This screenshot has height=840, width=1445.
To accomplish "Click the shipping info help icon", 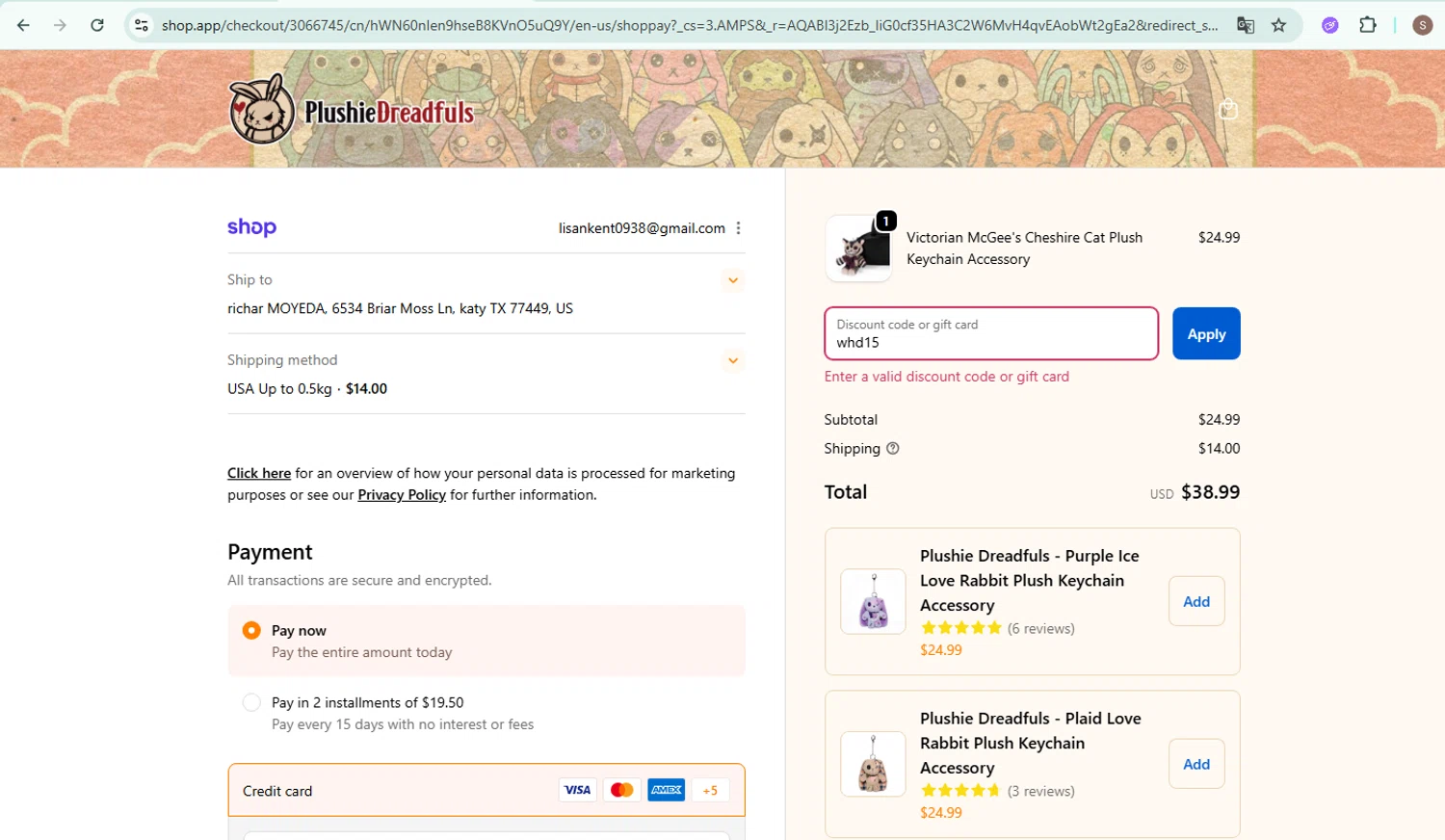I will pos(893,448).
